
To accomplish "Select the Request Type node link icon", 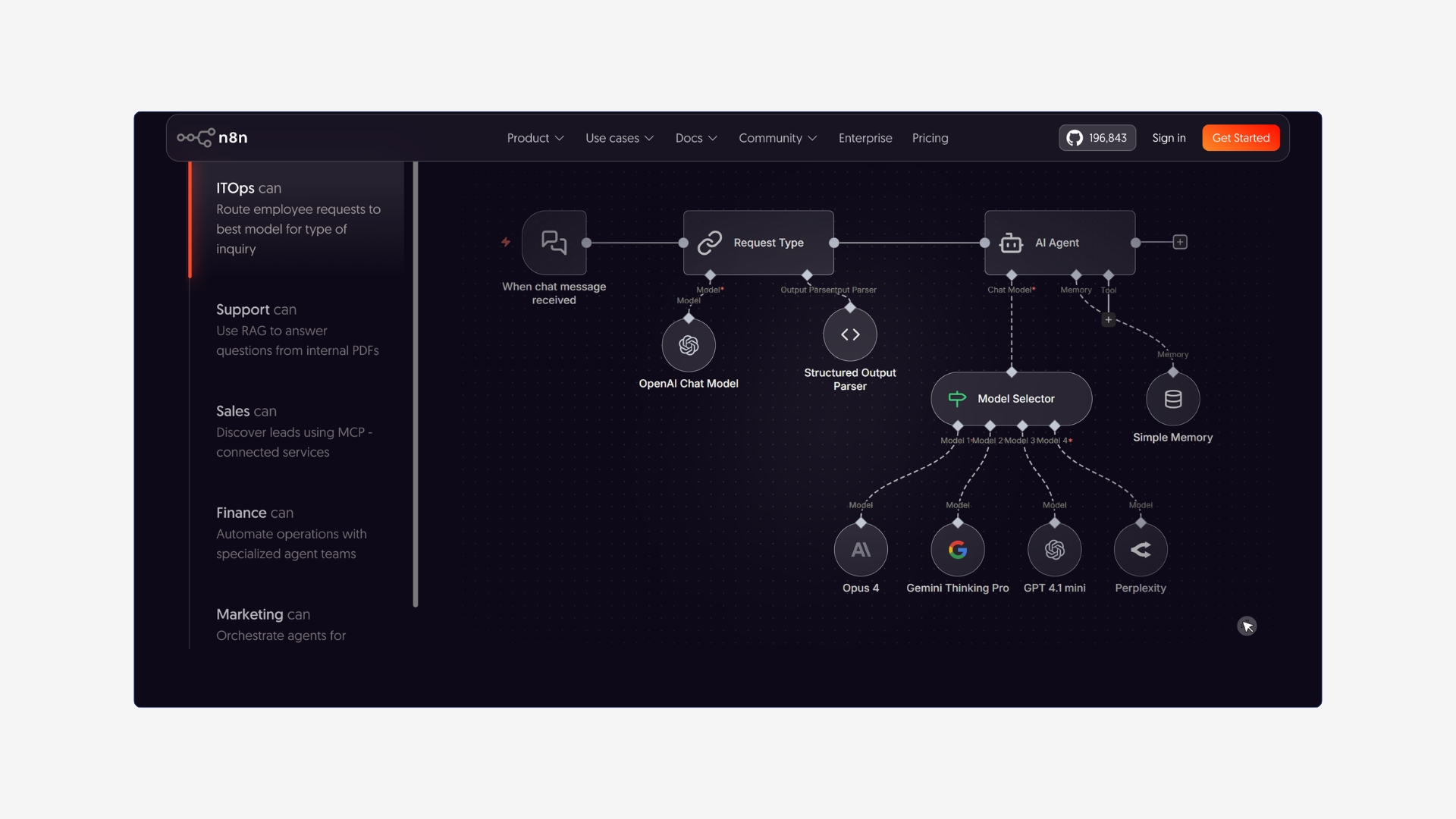I will click(x=709, y=243).
